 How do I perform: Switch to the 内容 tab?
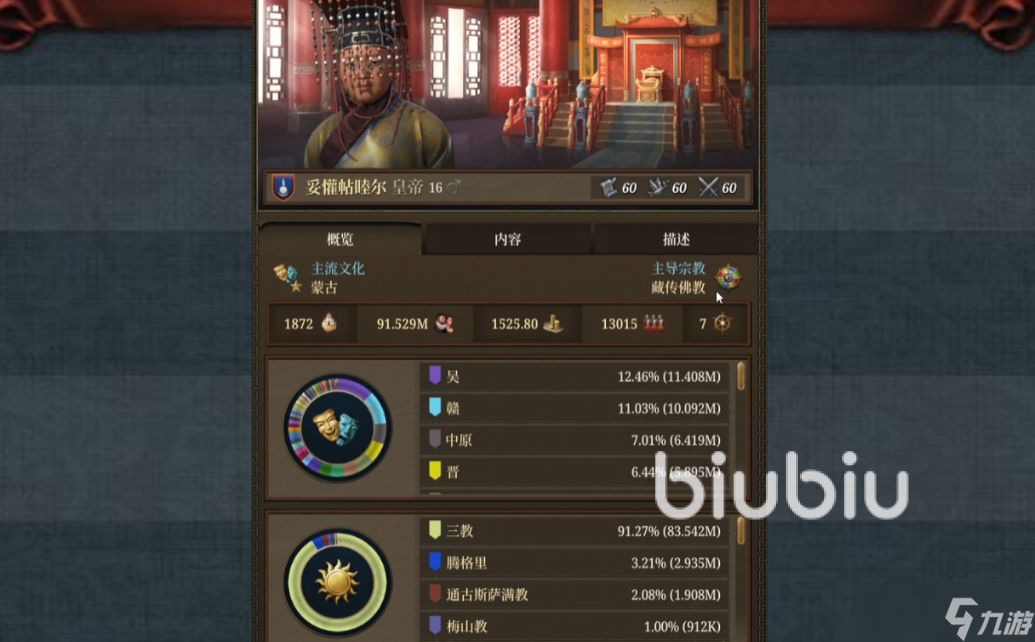(x=508, y=240)
